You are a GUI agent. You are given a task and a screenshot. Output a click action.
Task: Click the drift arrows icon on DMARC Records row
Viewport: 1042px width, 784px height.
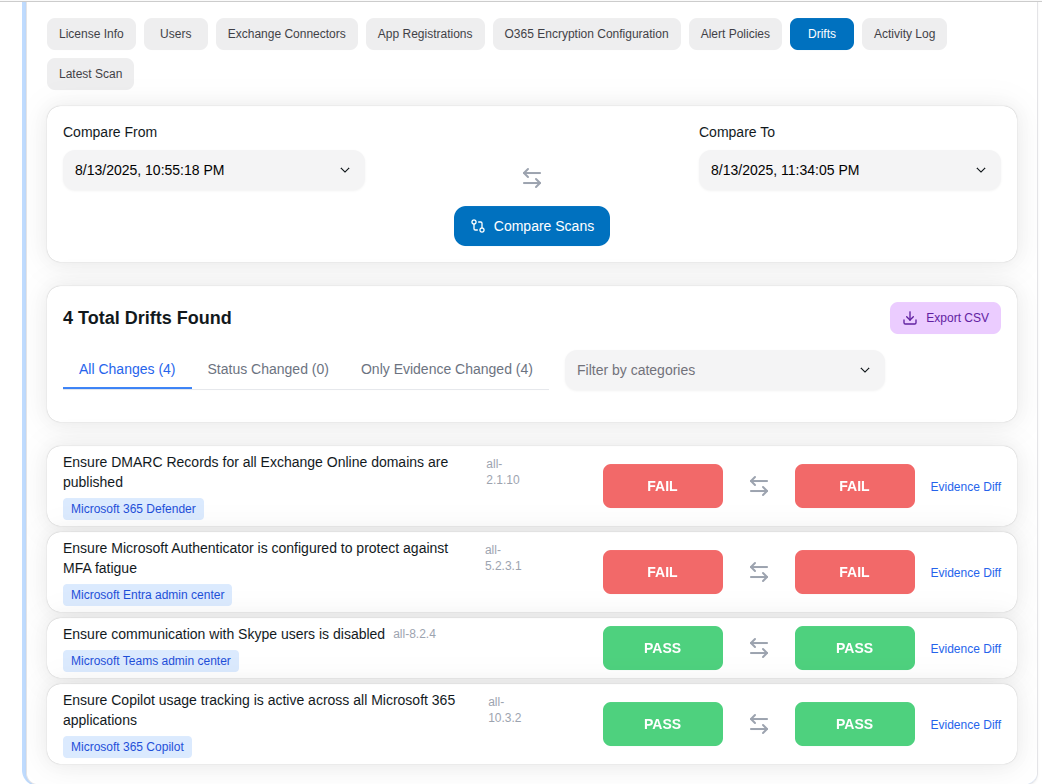point(759,486)
